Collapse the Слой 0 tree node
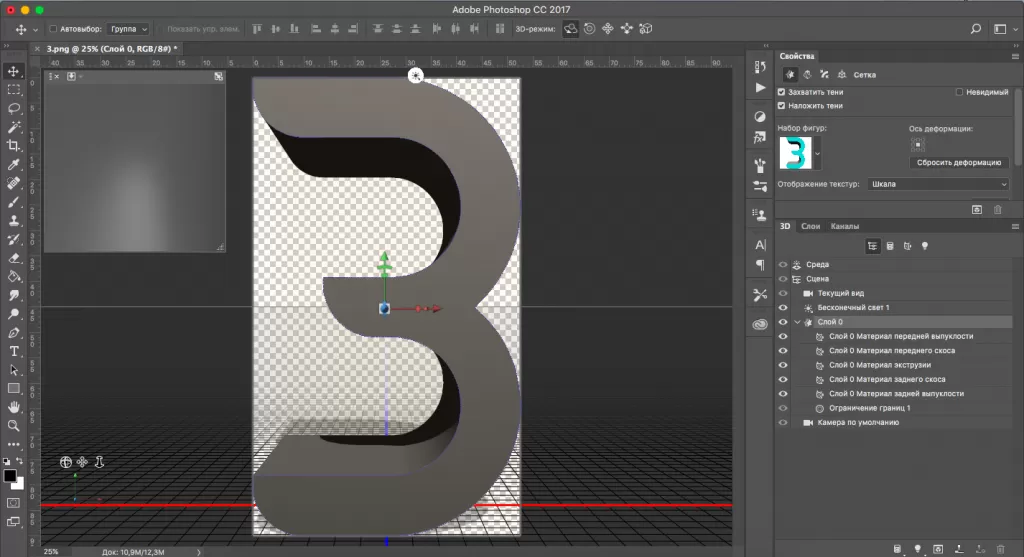This screenshot has height=557, width=1024. (x=797, y=322)
